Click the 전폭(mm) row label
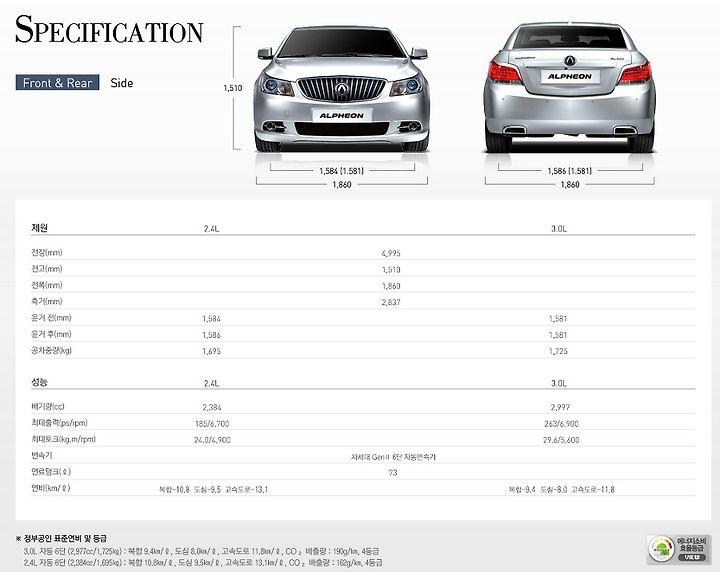This screenshot has height=572, width=720. coord(47,286)
